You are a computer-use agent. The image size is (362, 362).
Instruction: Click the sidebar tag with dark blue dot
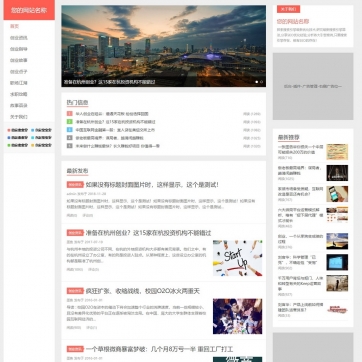pyautogui.click(x=18, y=138)
